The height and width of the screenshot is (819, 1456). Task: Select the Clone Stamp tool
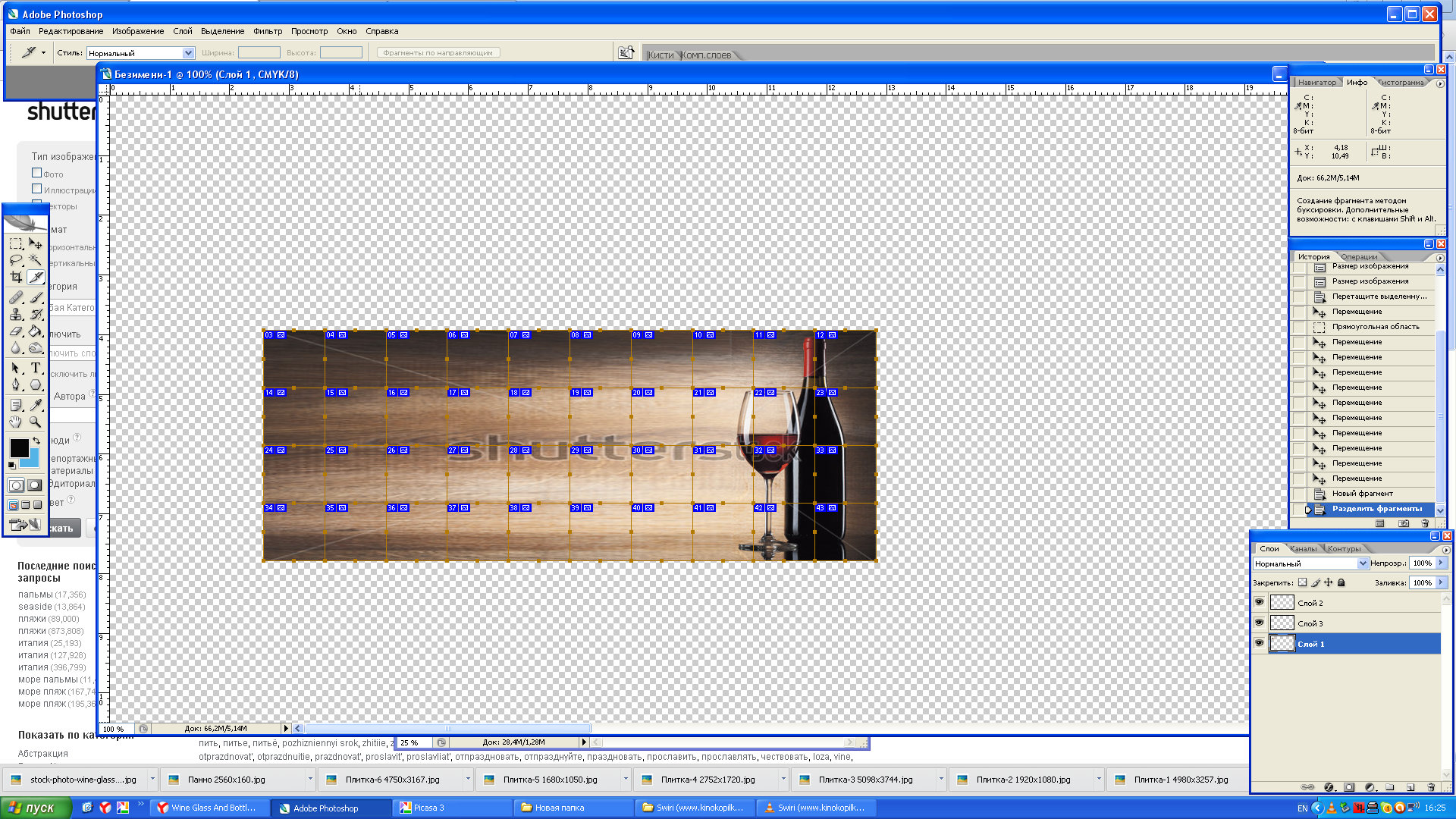click(x=16, y=314)
